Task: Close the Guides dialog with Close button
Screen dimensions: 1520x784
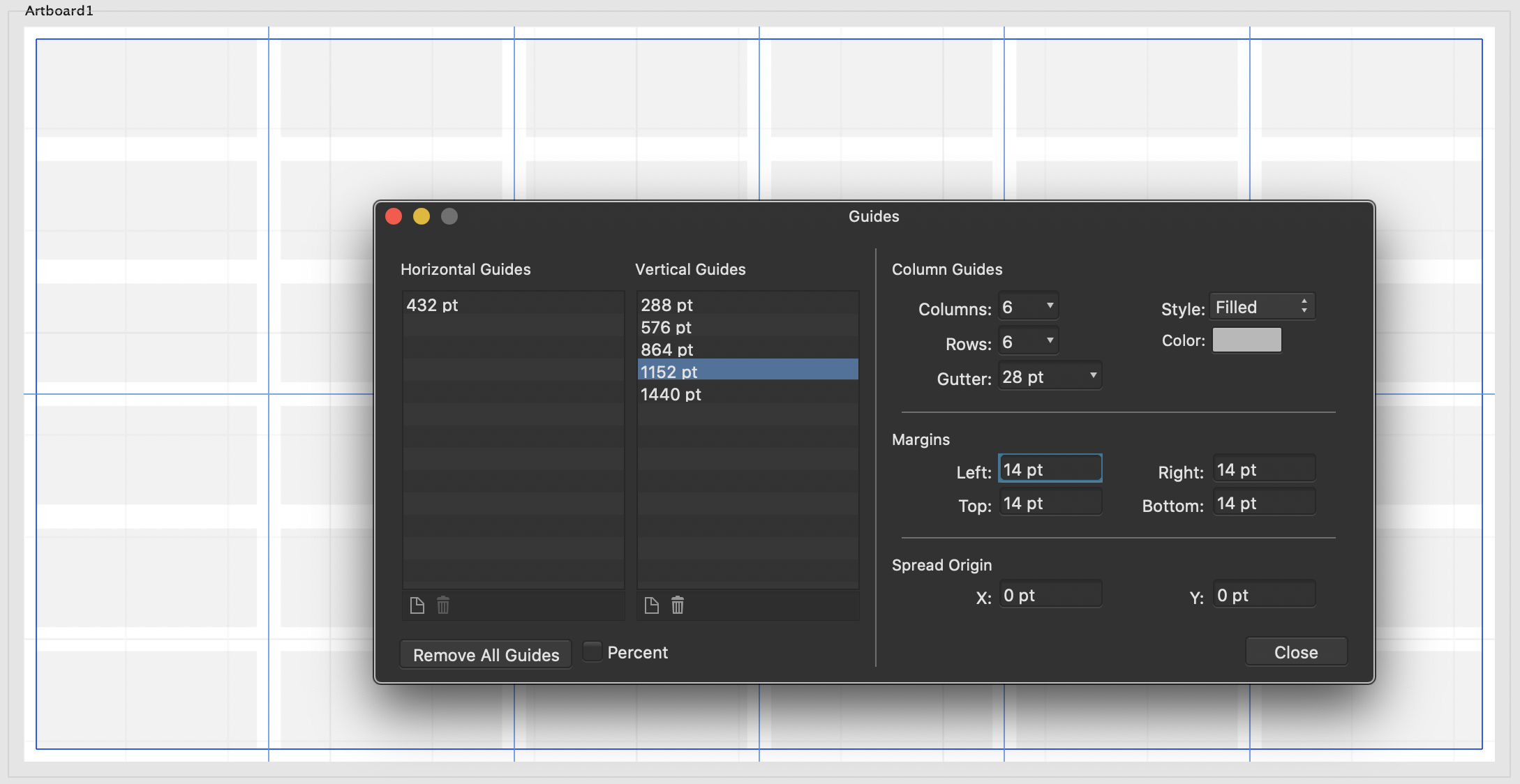Action: coord(1296,652)
